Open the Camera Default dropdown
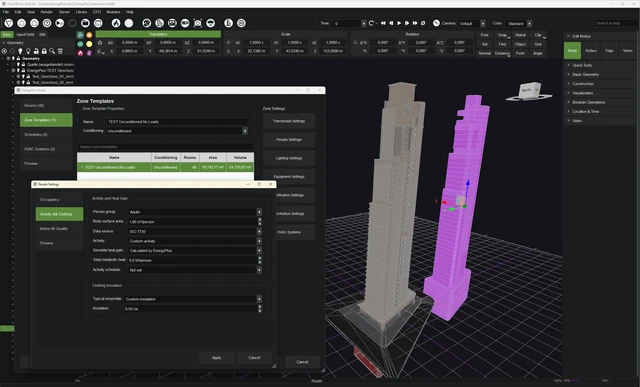 [472, 23]
